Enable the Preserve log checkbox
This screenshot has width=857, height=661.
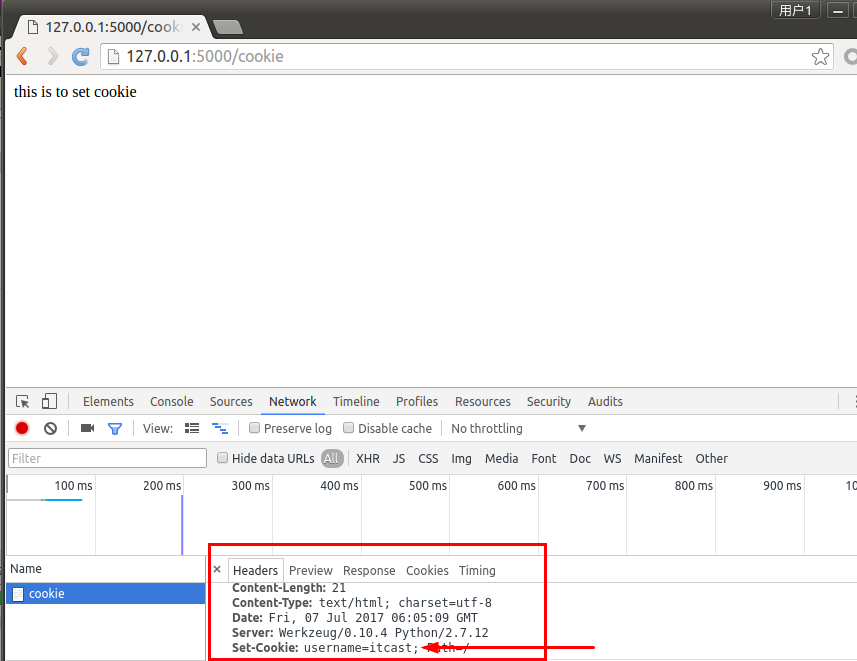[255, 429]
